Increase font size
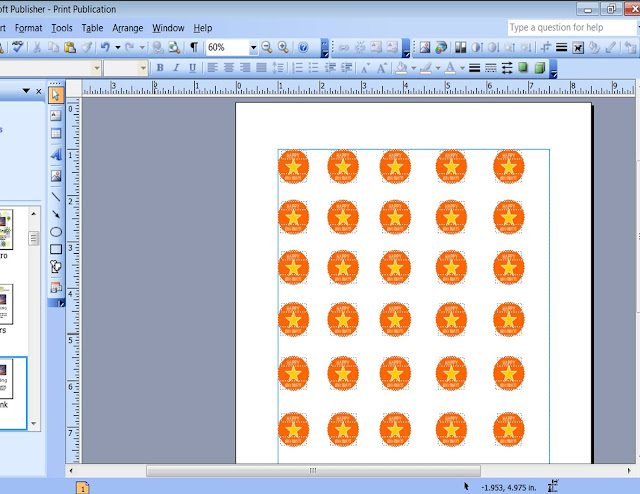This screenshot has height=494, width=640. point(382,68)
